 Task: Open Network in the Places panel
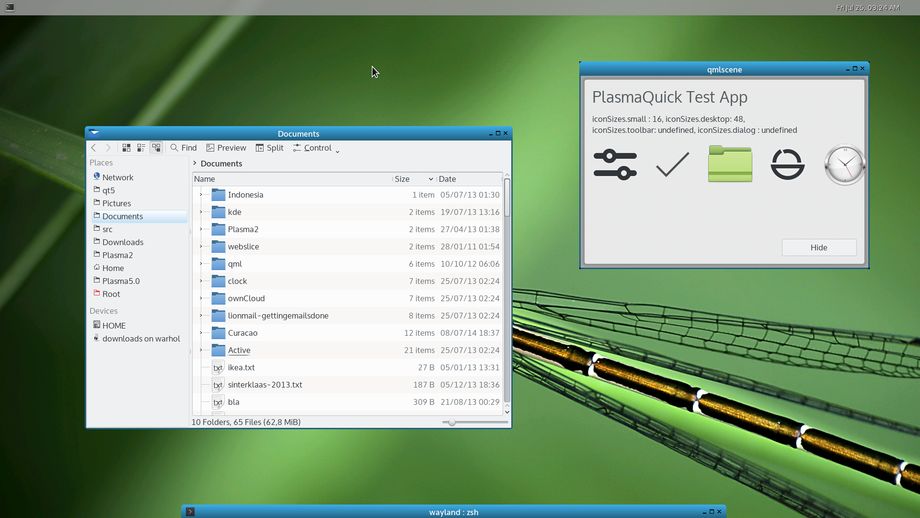pyautogui.click(x=117, y=177)
